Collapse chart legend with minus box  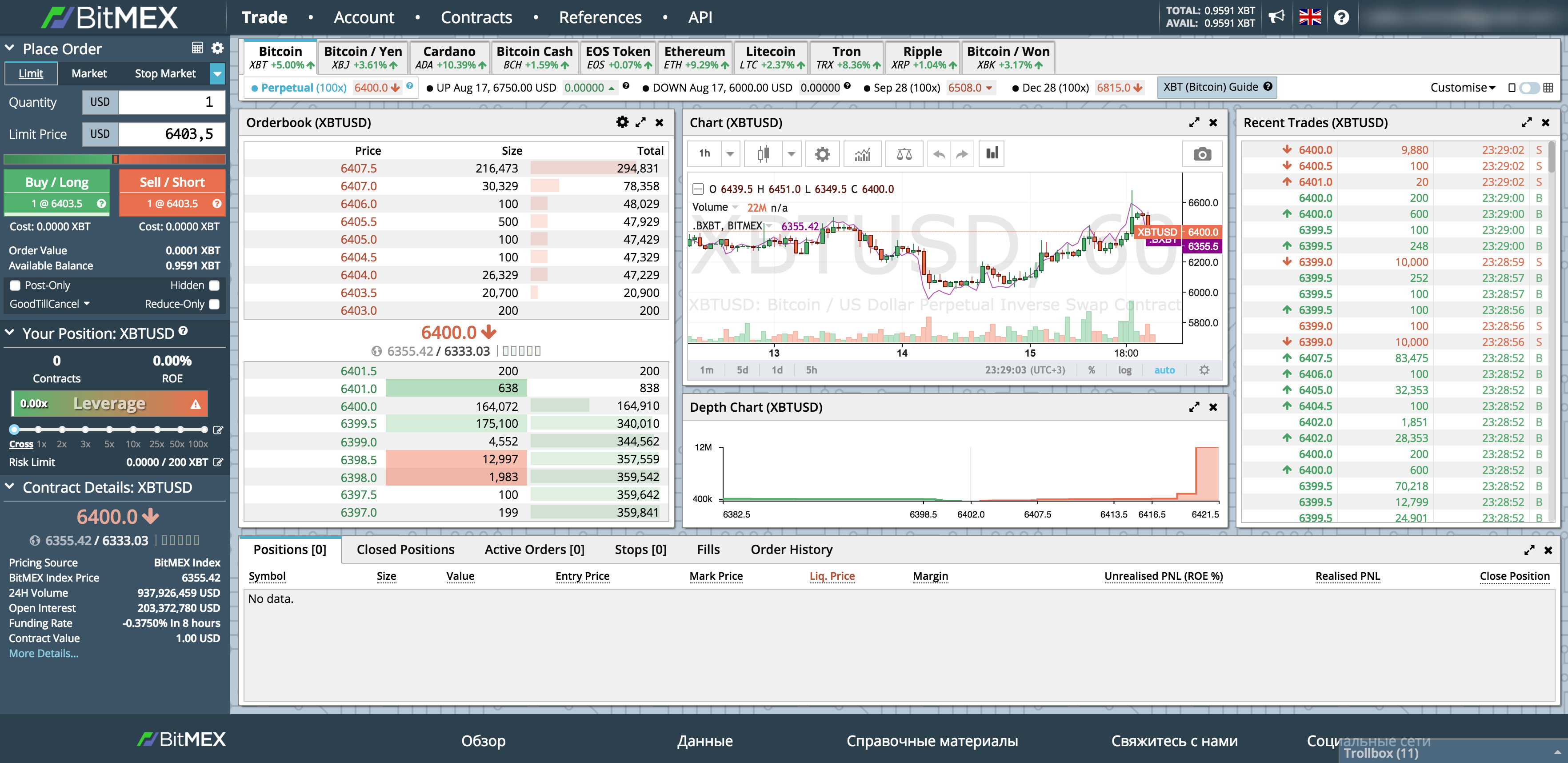click(x=698, y=189)
